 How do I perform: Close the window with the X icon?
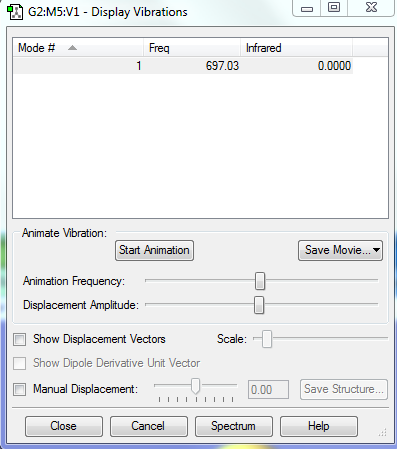click(371, 8)
